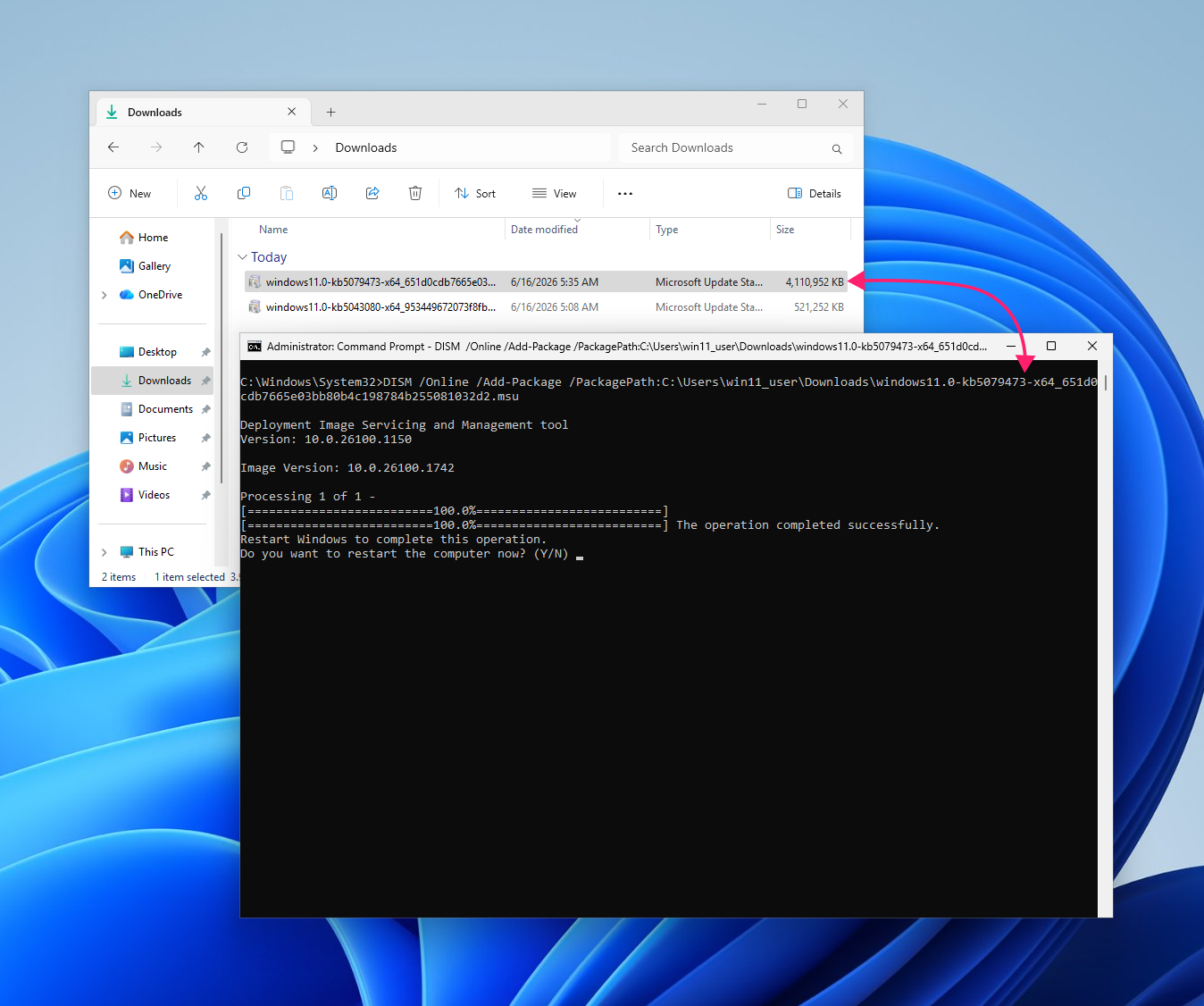Select Downloads in the sidebar
The width and height of the screenshot is (1204, 1006).
point(153,381)
